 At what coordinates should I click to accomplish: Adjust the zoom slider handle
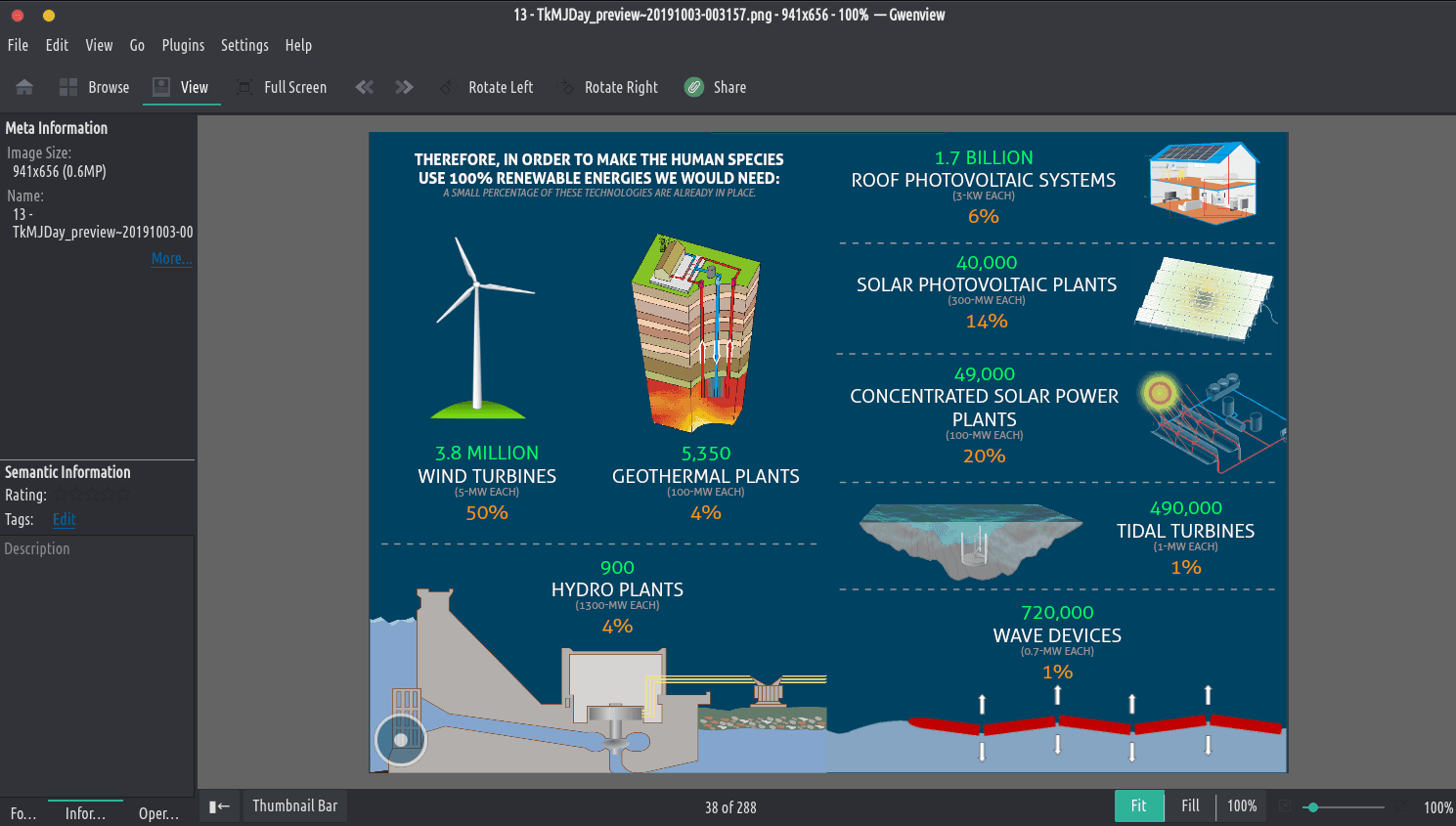coord(1313,807)
